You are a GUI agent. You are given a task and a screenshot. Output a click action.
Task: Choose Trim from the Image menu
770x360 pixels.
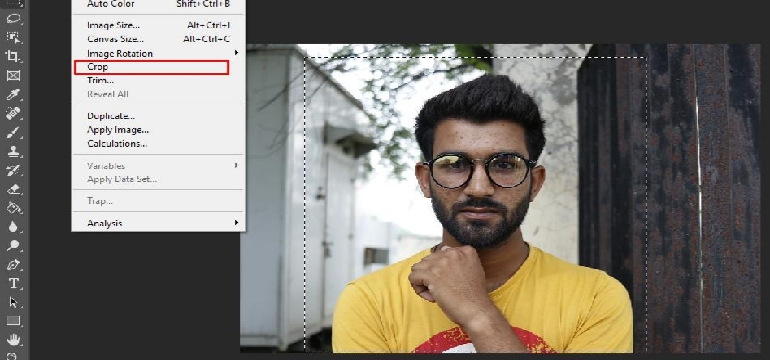[x=159, y=81]
